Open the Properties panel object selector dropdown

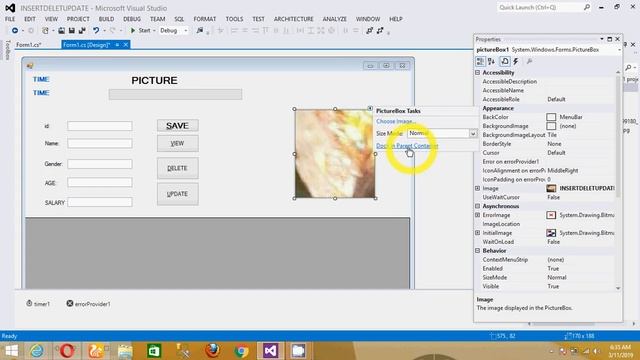(619, 49)
